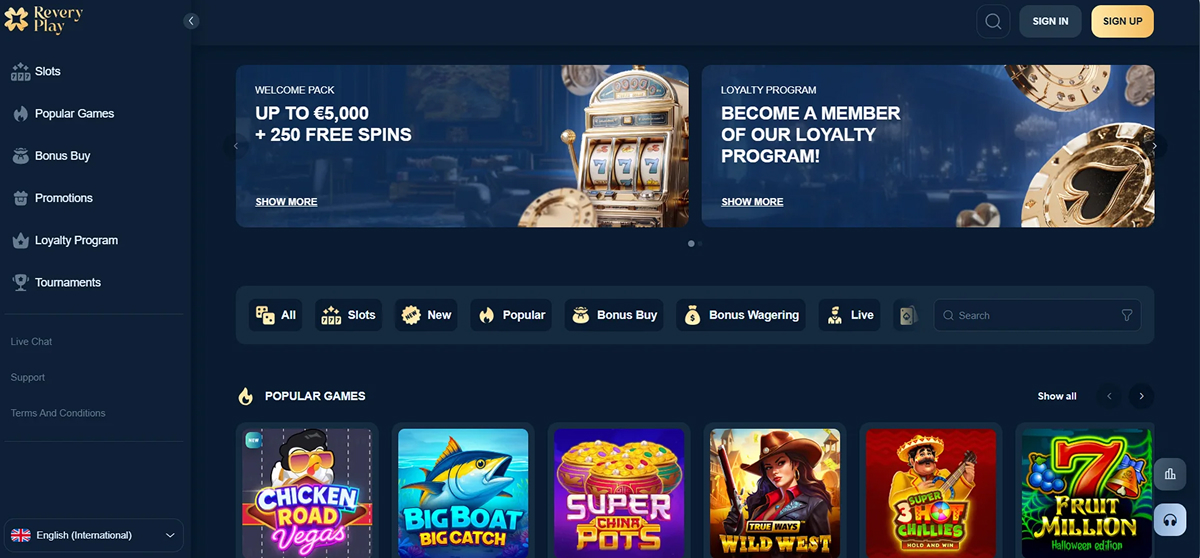Select the card category icon after Live
This screenshot has width=1200, height=558.
[x=906, y=315]
